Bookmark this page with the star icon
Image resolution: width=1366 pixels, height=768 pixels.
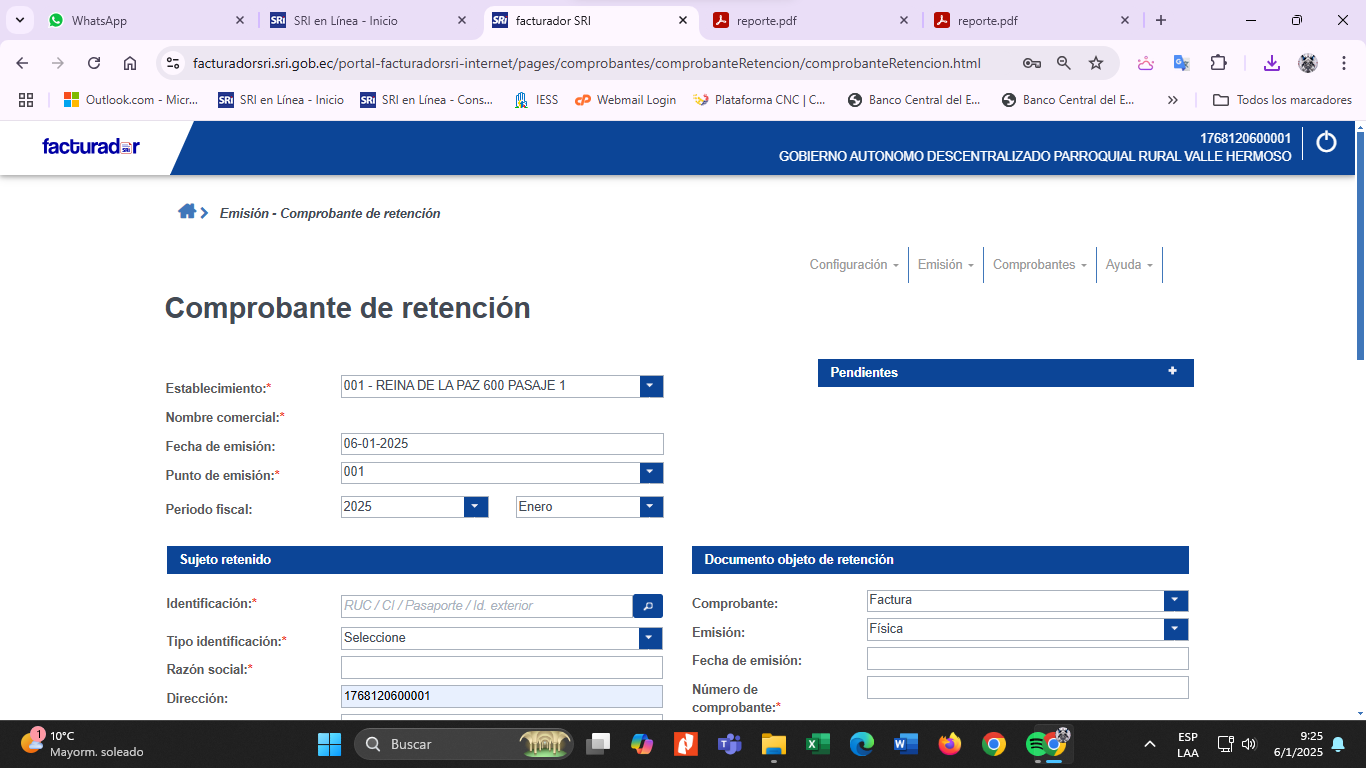1096,63
